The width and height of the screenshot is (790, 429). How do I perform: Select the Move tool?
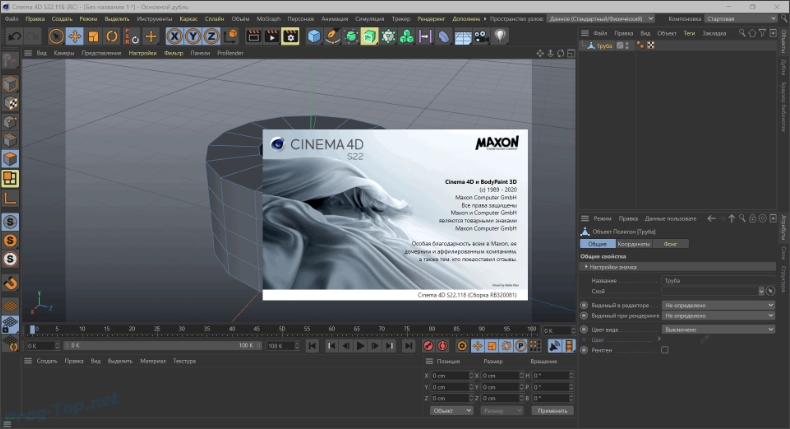point(74,36)
